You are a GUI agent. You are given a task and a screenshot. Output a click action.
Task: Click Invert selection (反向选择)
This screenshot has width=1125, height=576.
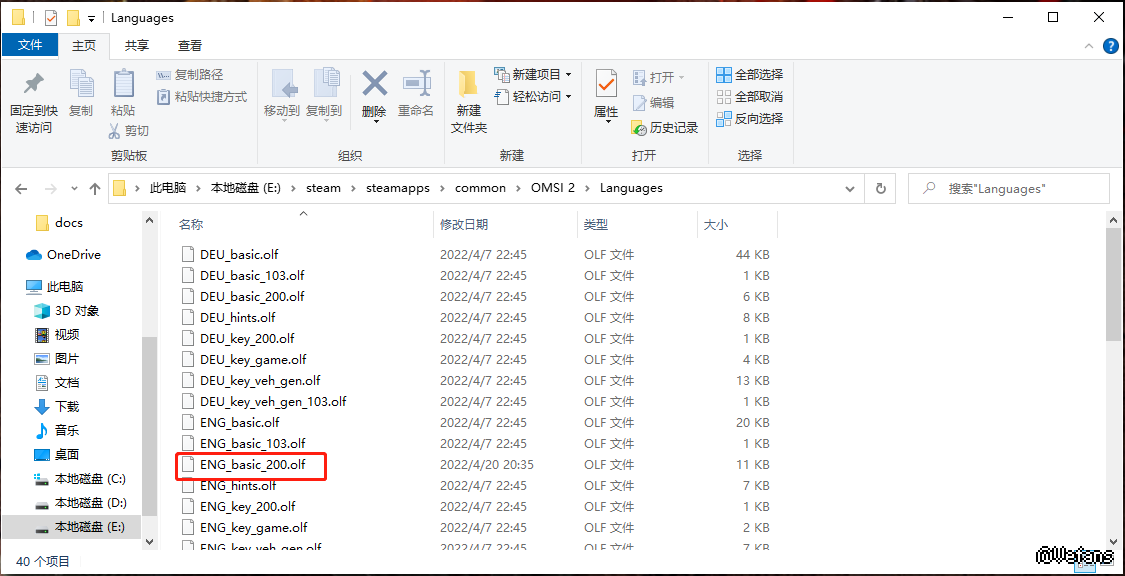pyautogui.click(x=750, y=119)
